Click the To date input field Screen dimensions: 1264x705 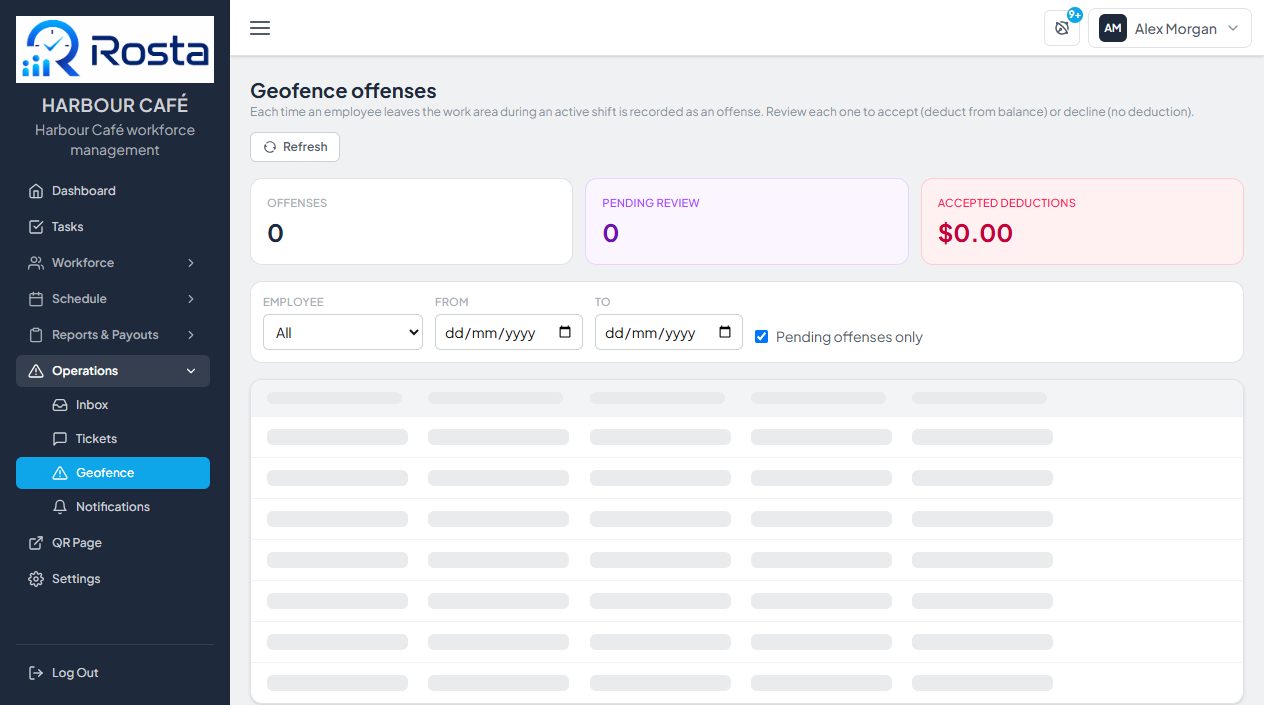(x=669, y=332)
